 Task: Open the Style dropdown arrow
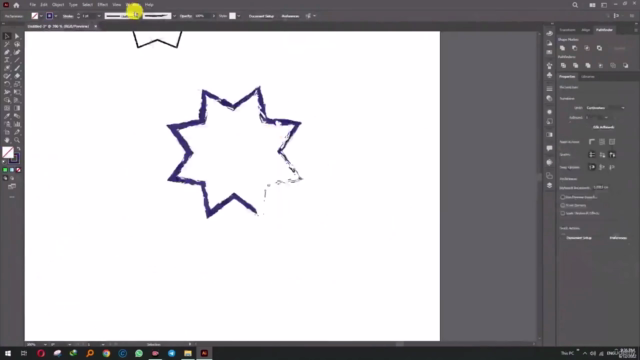239,16
